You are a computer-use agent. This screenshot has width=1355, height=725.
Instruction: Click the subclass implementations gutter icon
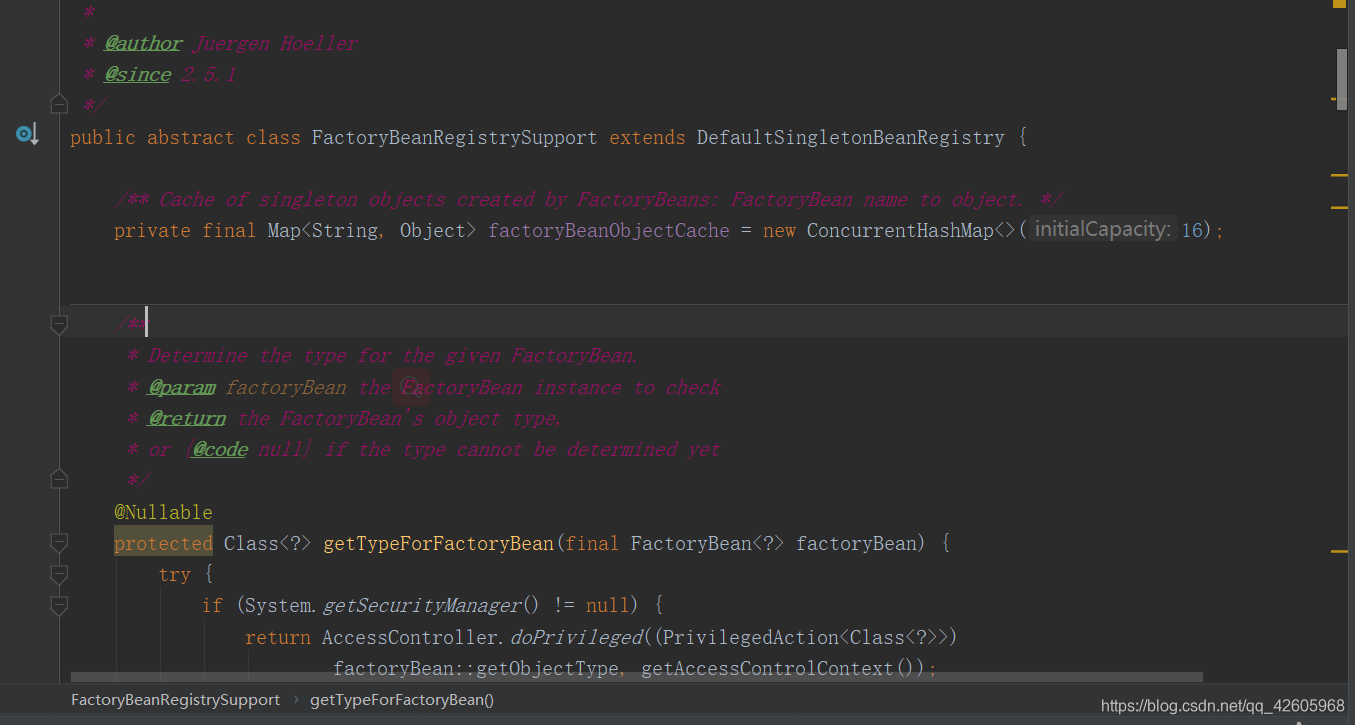(x=26, y=134)
